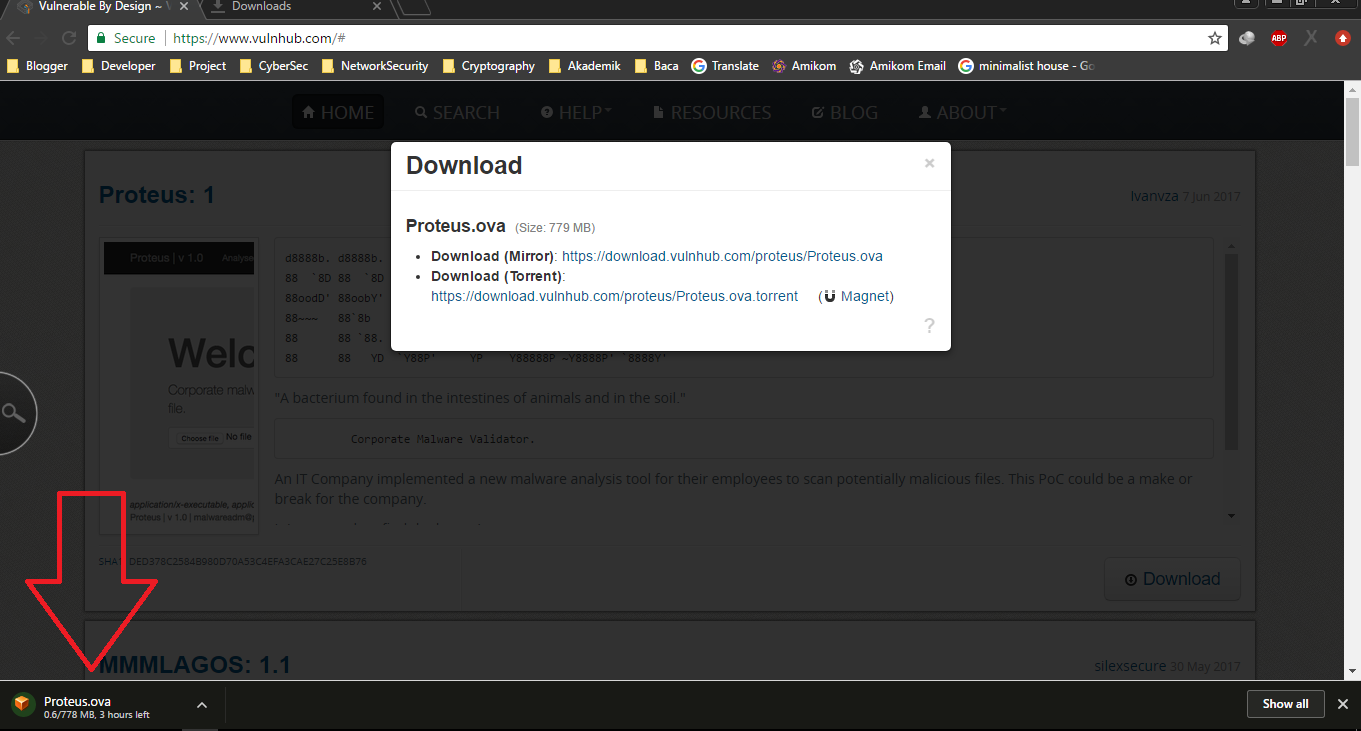Open RESOURCES in site navigation
The image size is (1361, 731).
click(711, 112)
